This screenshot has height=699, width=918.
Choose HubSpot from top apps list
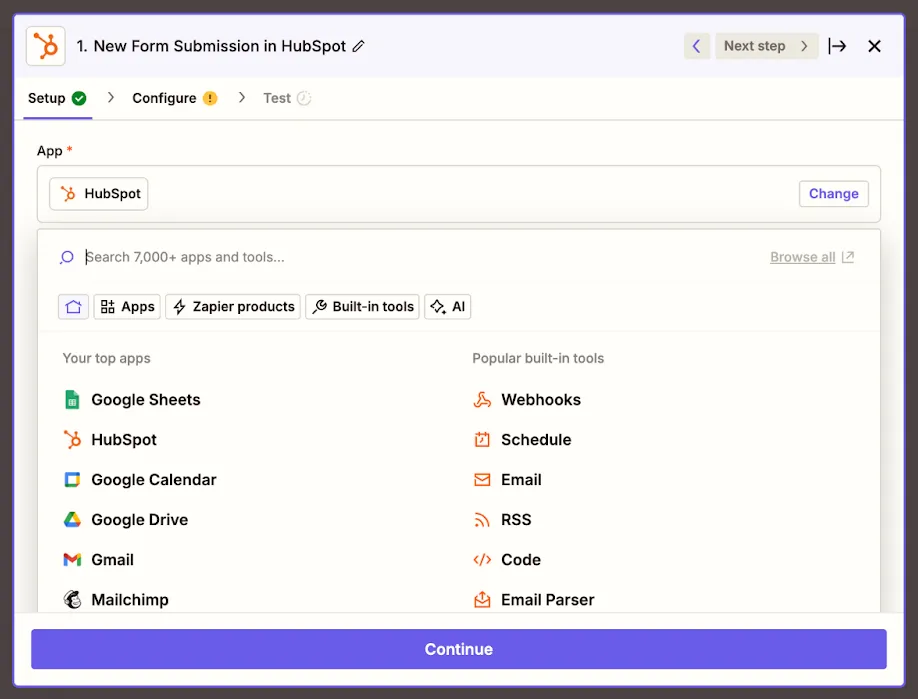124,440
